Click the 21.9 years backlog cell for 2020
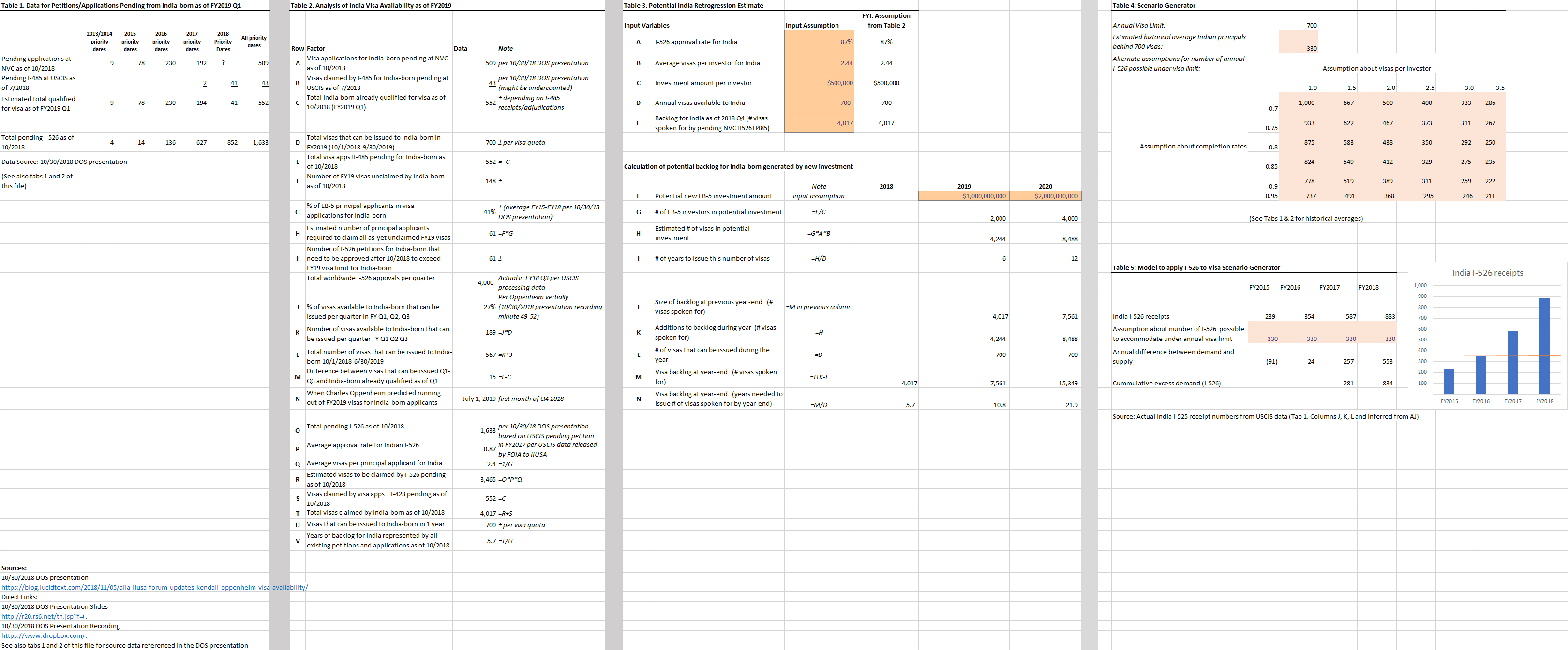Image resolution: width=1568 pixels, height=650 pixels. click(x=1071, y=405)
